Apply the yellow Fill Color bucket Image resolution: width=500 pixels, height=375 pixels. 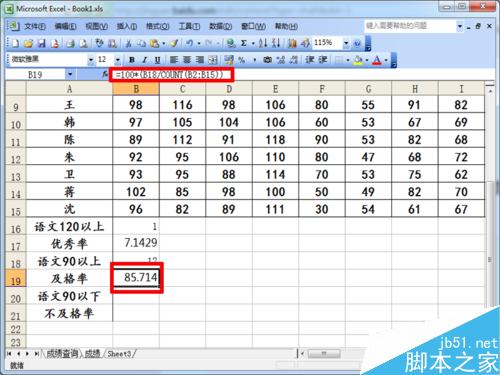358,60
